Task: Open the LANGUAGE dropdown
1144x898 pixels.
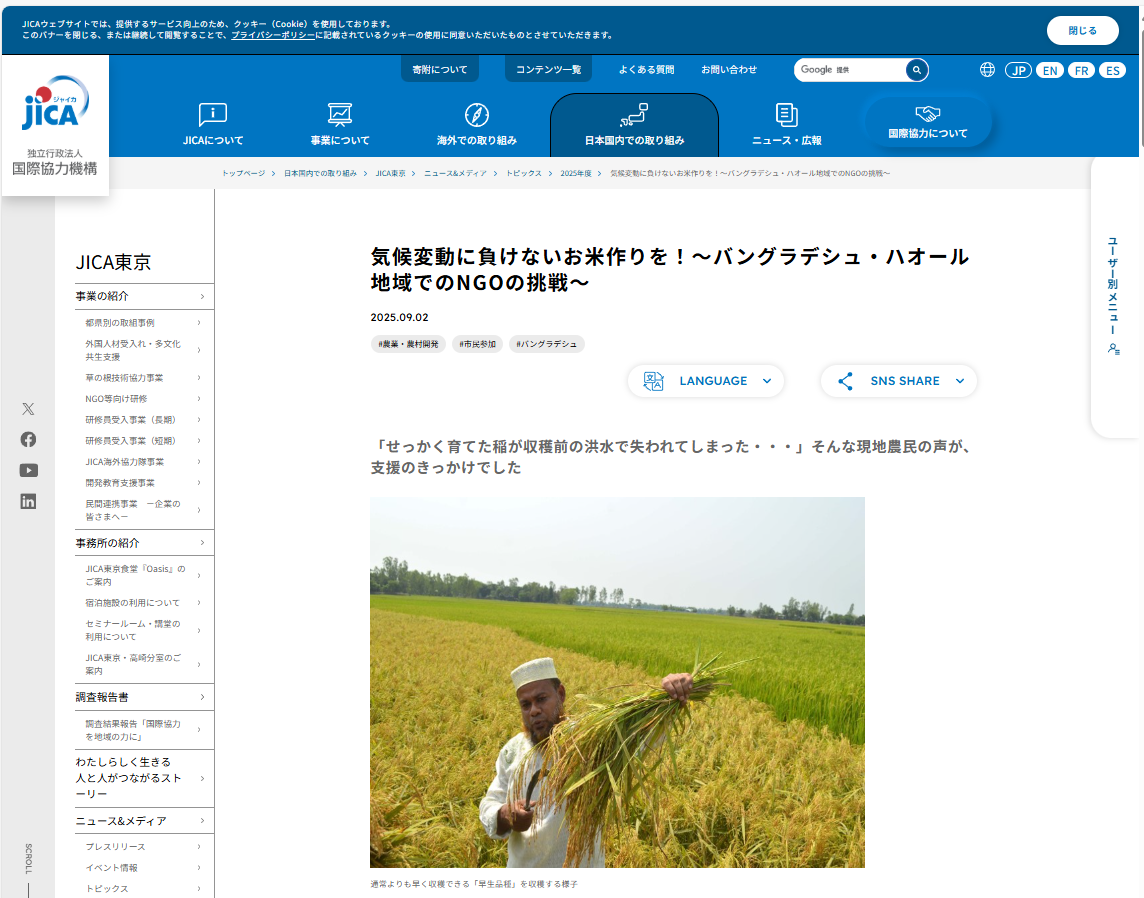Action: pyautogui.click(x=706, y=381)
